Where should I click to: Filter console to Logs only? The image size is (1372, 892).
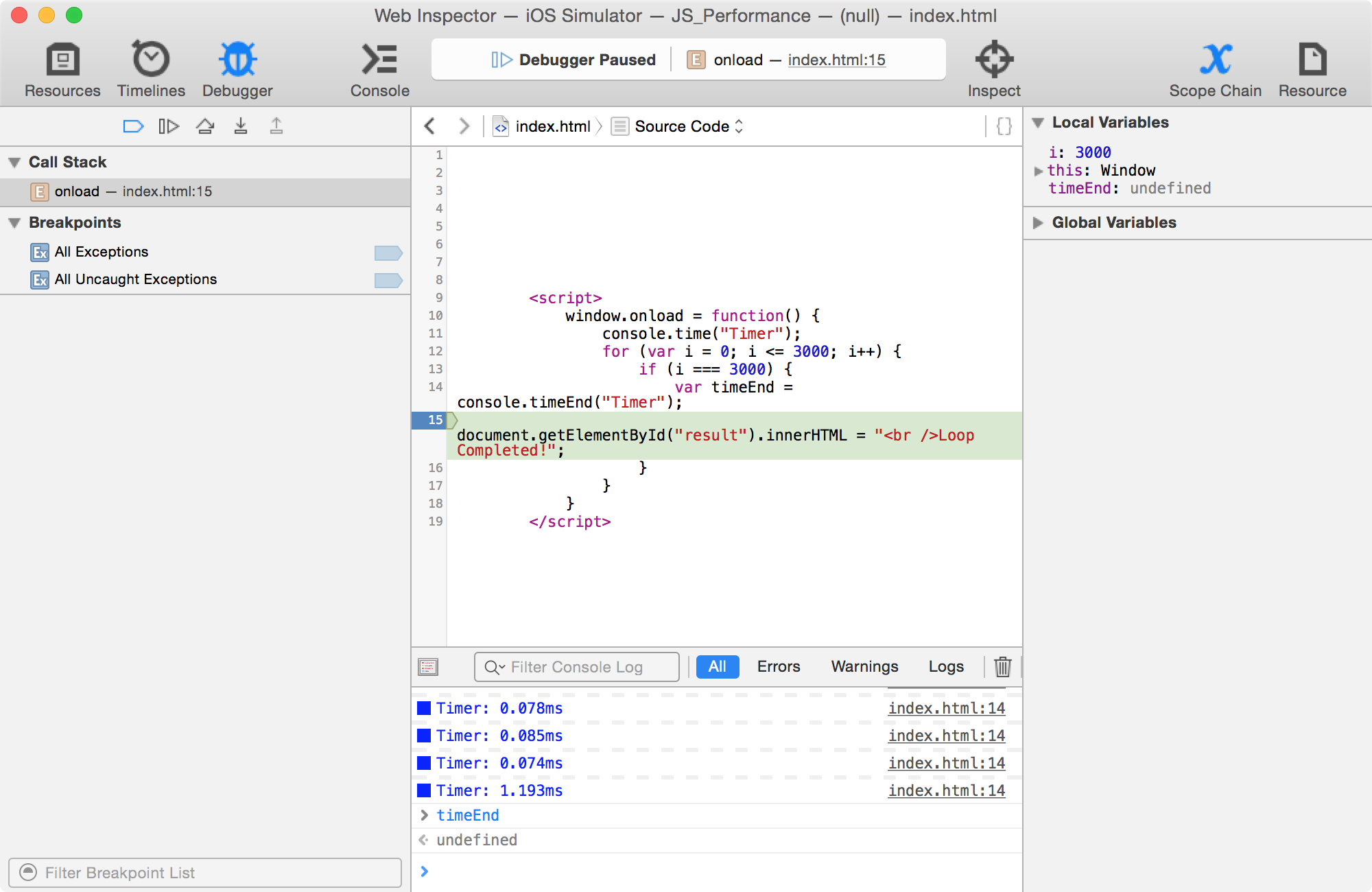pos(946,667)
